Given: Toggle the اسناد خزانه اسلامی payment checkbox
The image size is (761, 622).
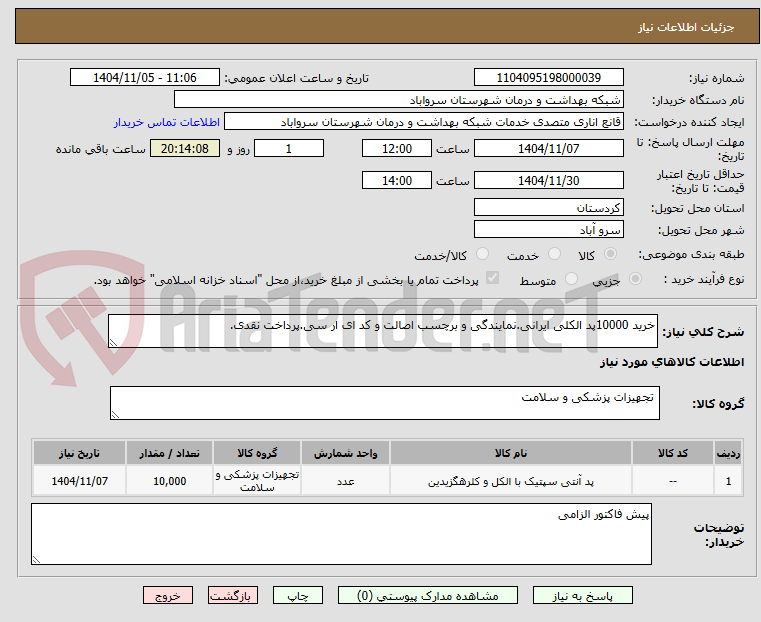Looking at the screenshot, I should click(x=493, y=278).
